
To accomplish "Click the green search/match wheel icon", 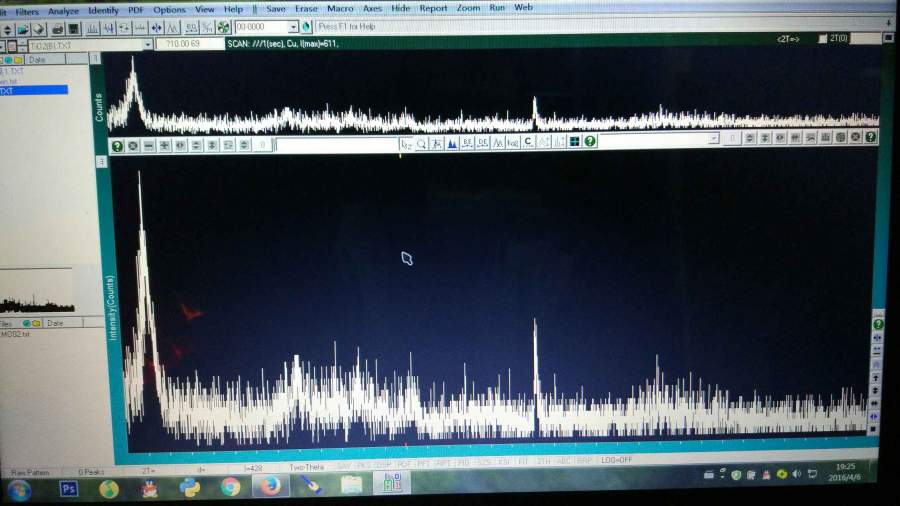I will pyautogui.click(x=223, y=27).
